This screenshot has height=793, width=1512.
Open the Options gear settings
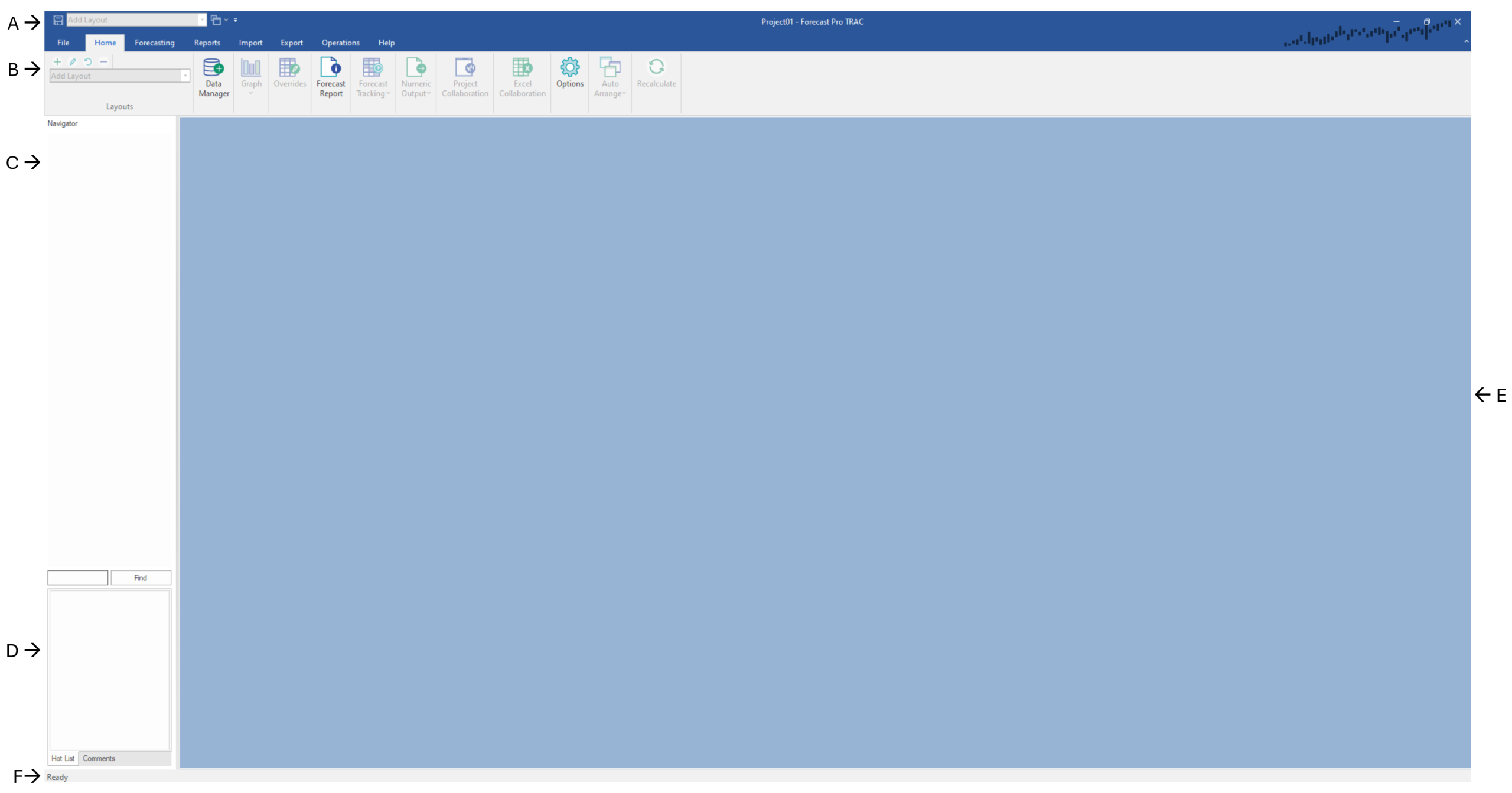[570, 73]
